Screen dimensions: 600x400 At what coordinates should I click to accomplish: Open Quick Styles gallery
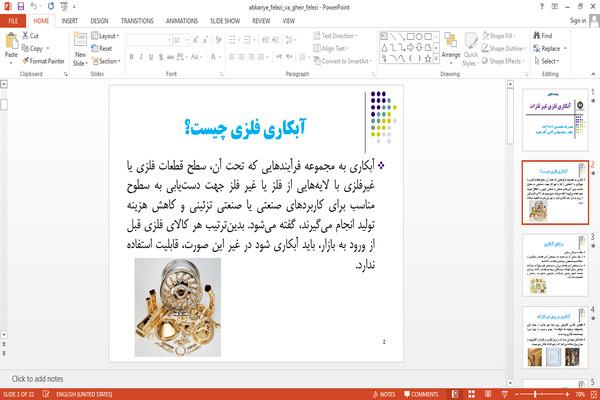pos(471,49)
